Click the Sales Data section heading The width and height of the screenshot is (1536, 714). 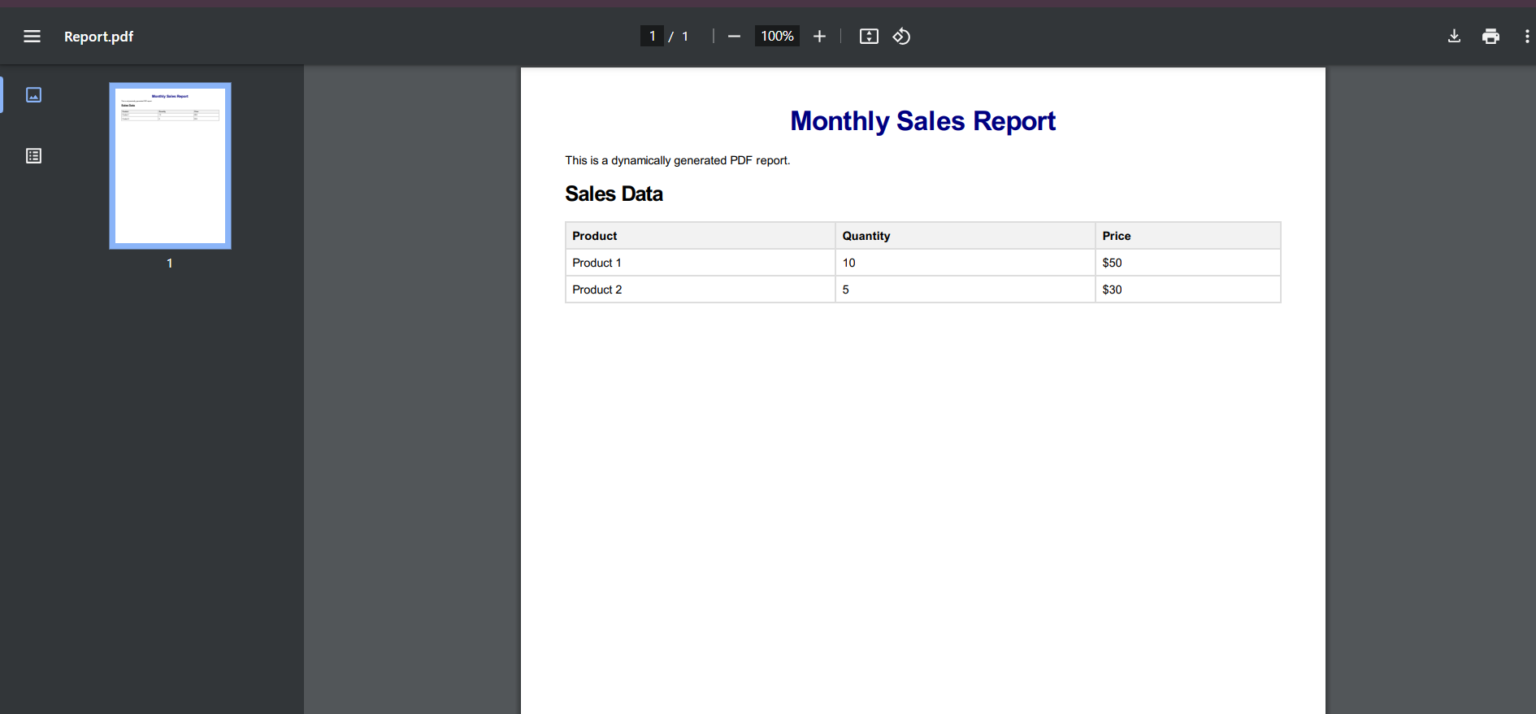(613, 193)
